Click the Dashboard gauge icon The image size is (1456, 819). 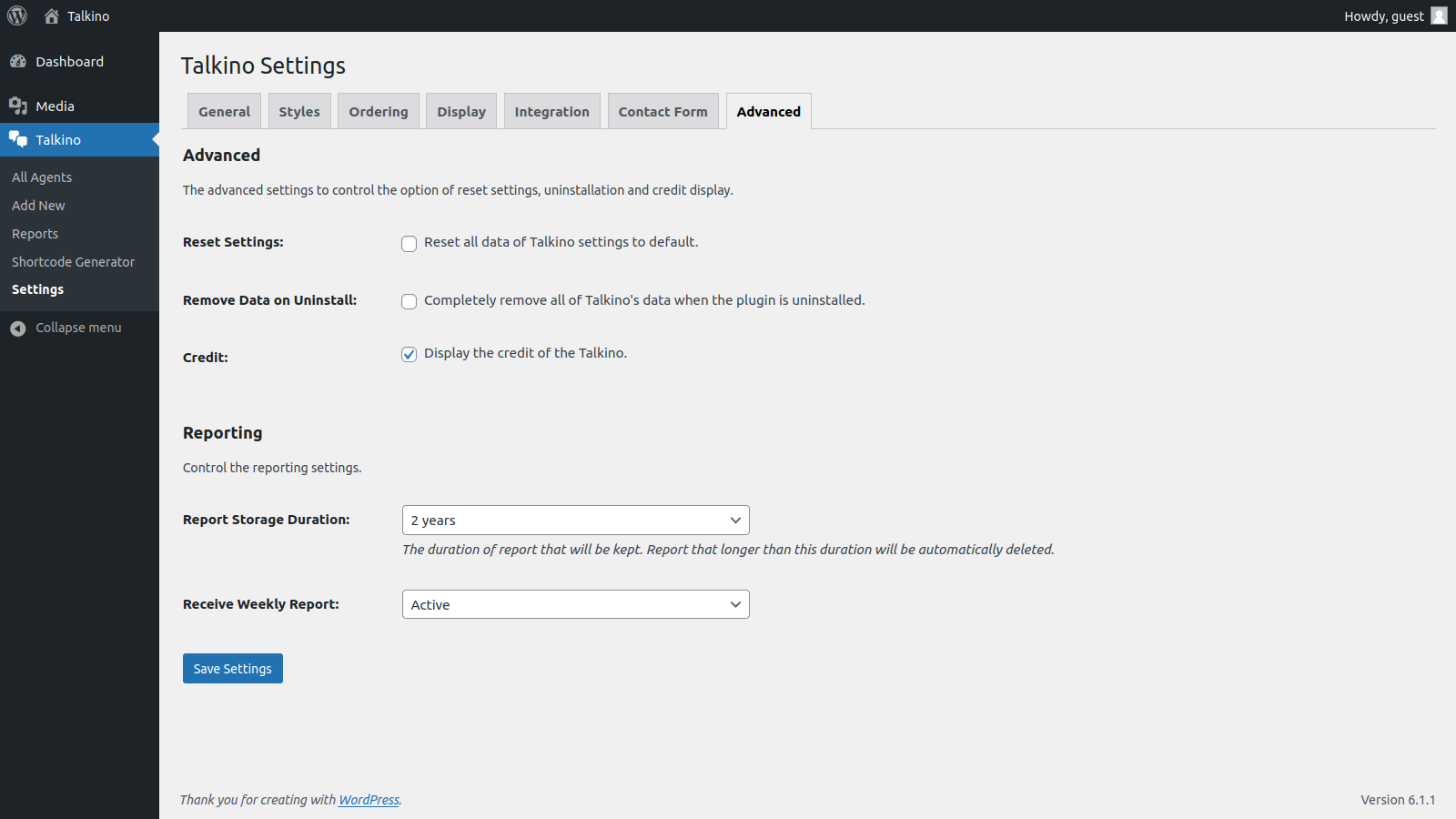pyautogui.click(x=18, y=62)
